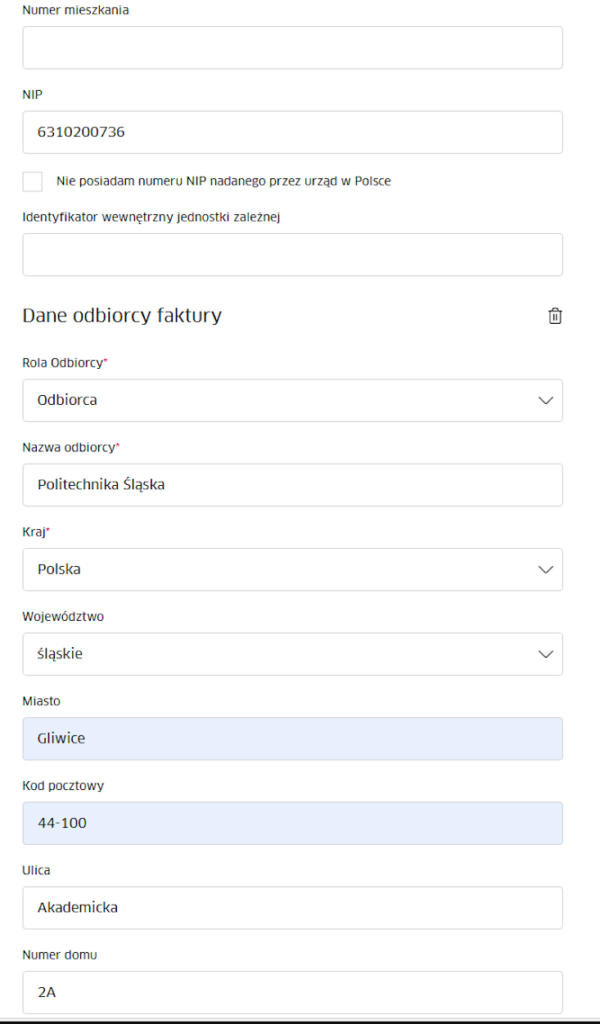The height and width of the screenshot is (1024, 600).
Task: Click the Kod pocztowy field showing 44-100
Action: [292, 823]
